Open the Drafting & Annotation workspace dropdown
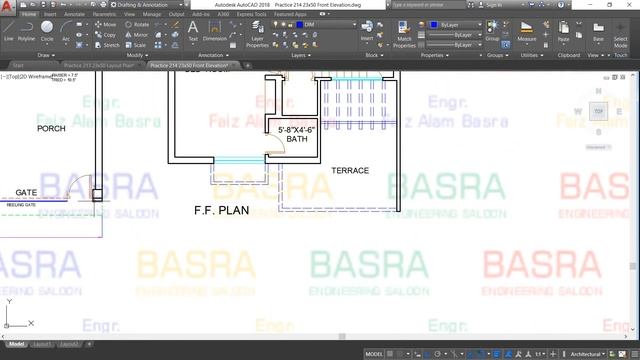Image resolution: width=640 pixels, height=360 pixels. click(x=147, y=5)
